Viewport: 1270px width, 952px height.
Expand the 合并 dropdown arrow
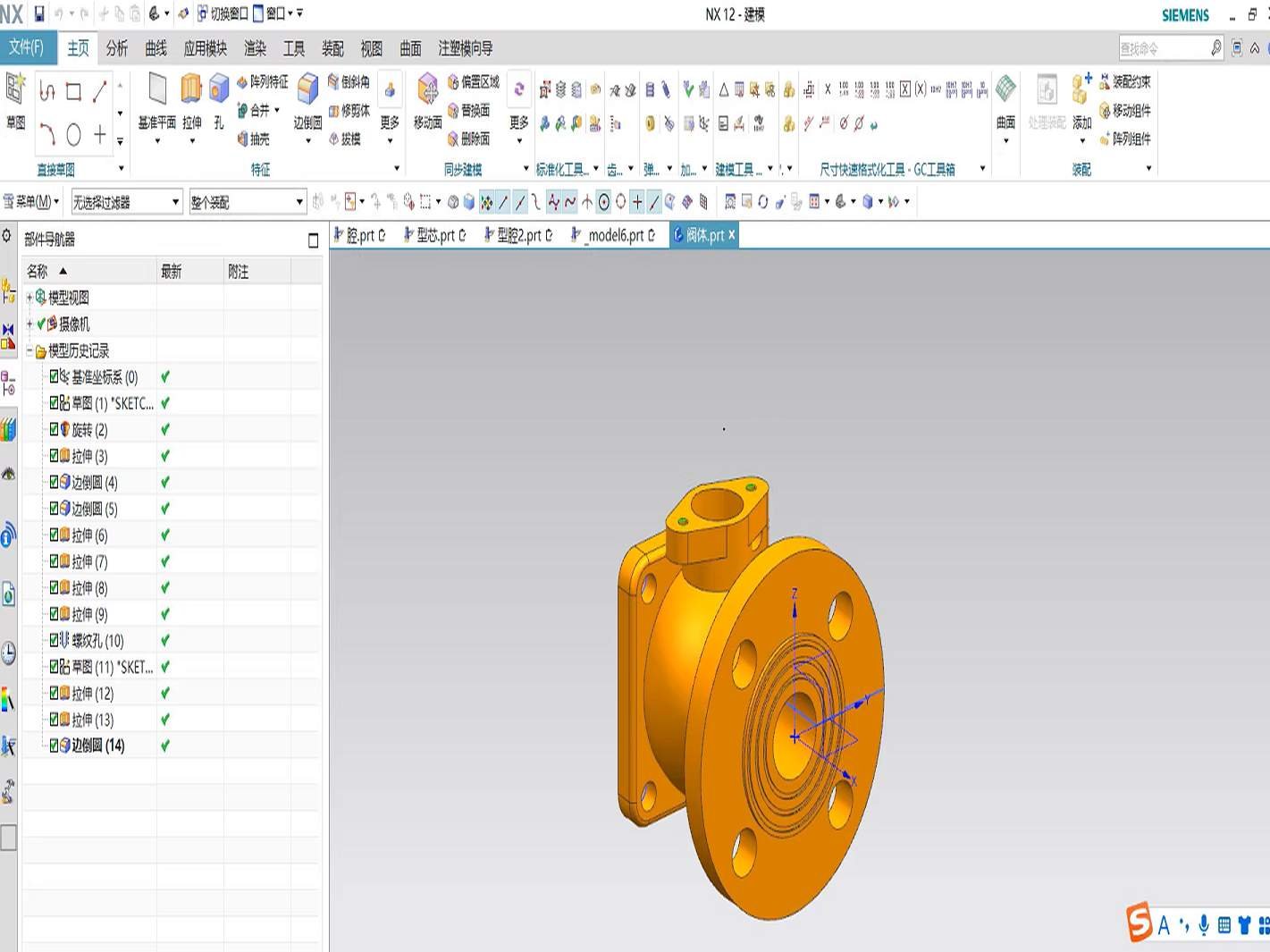coord(277,111)
